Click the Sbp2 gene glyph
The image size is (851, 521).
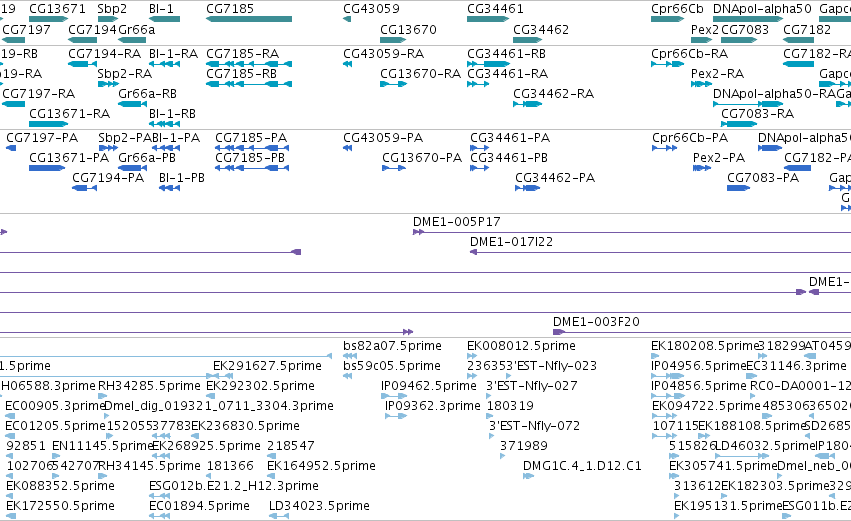tap(108, 20)
